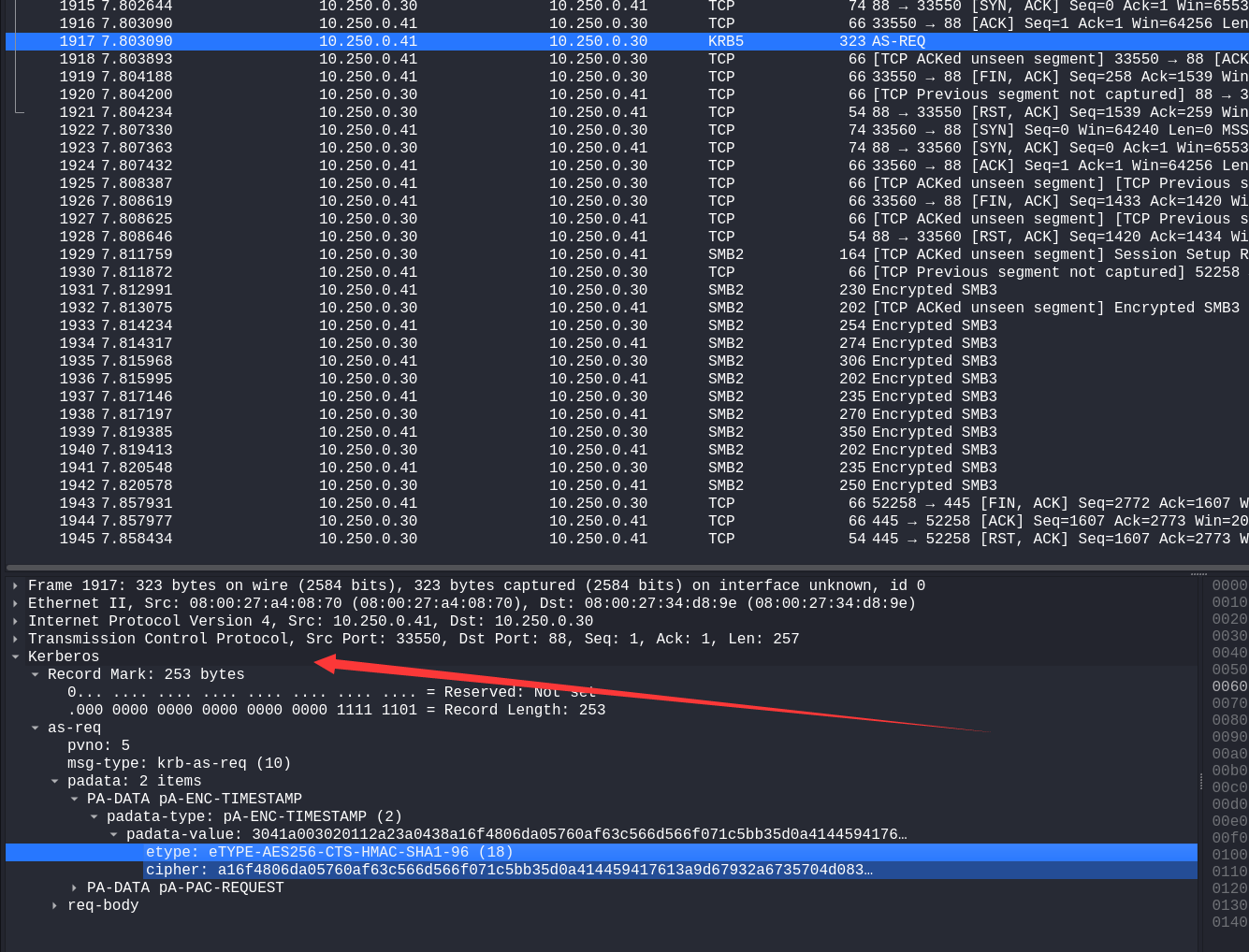This screenshot has width=1249, height=952.
Task: Click packet list horizontal scrollbar
Action: click(627, 567)
